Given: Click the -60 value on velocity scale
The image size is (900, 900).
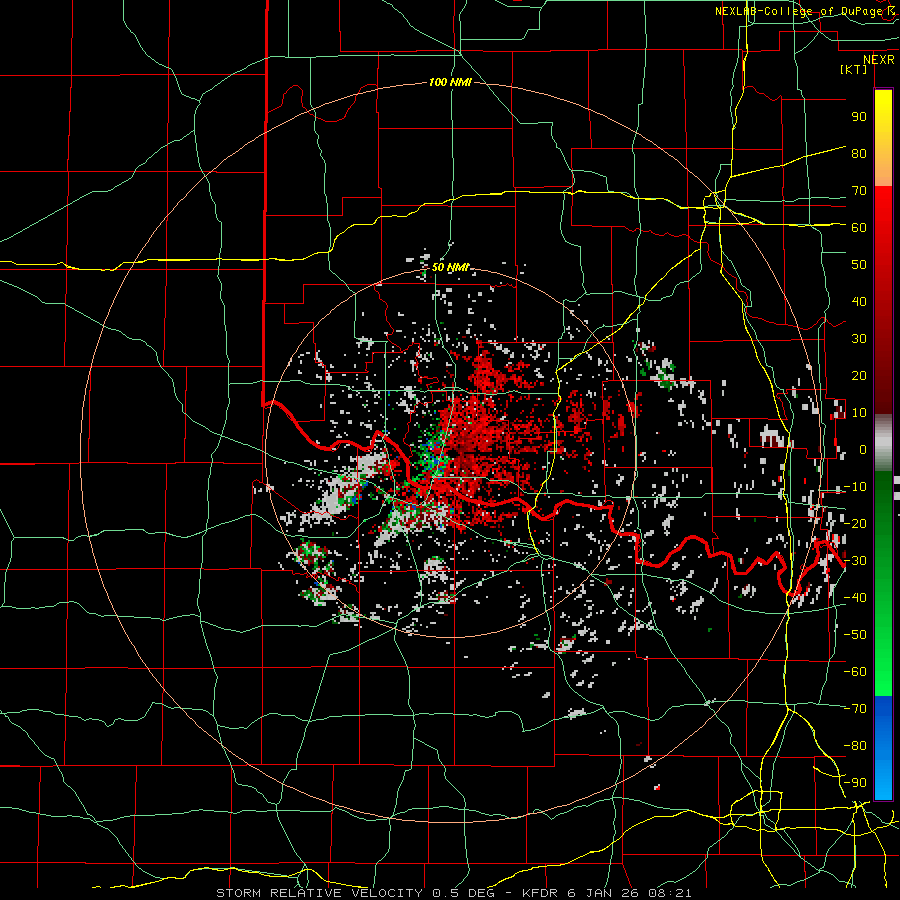Looking at the screenshot, I should (855, 672).
